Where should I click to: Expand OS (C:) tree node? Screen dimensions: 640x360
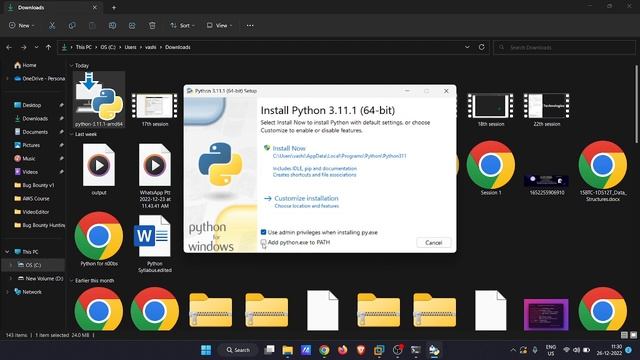click(11, 265)
